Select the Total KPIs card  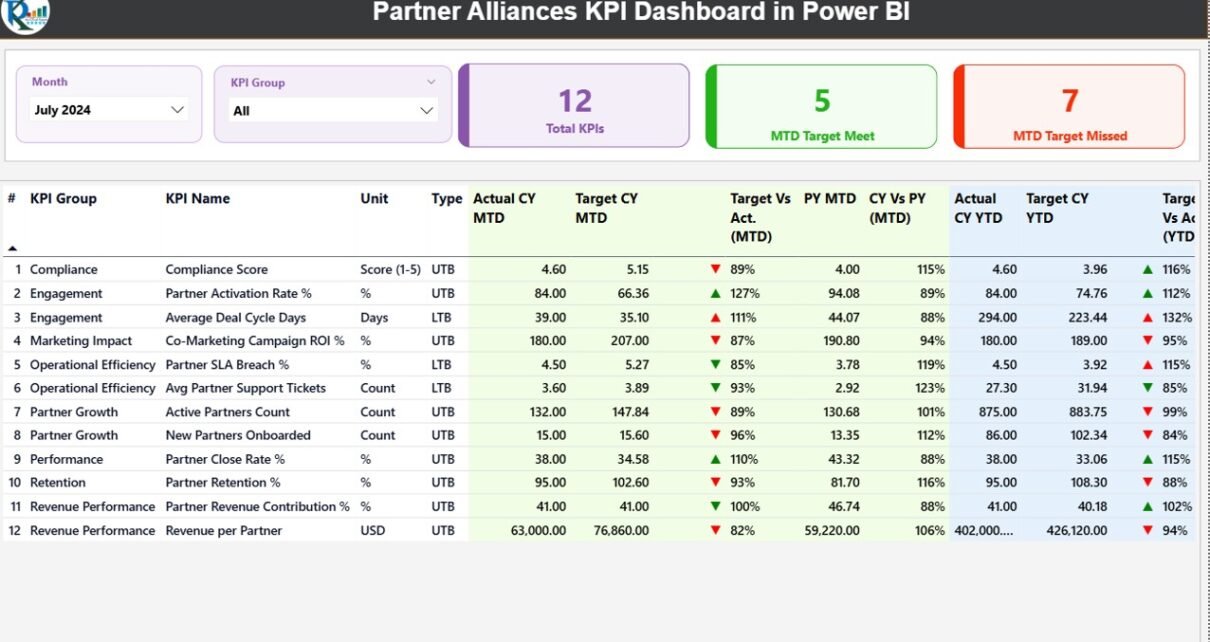[576, 107]
